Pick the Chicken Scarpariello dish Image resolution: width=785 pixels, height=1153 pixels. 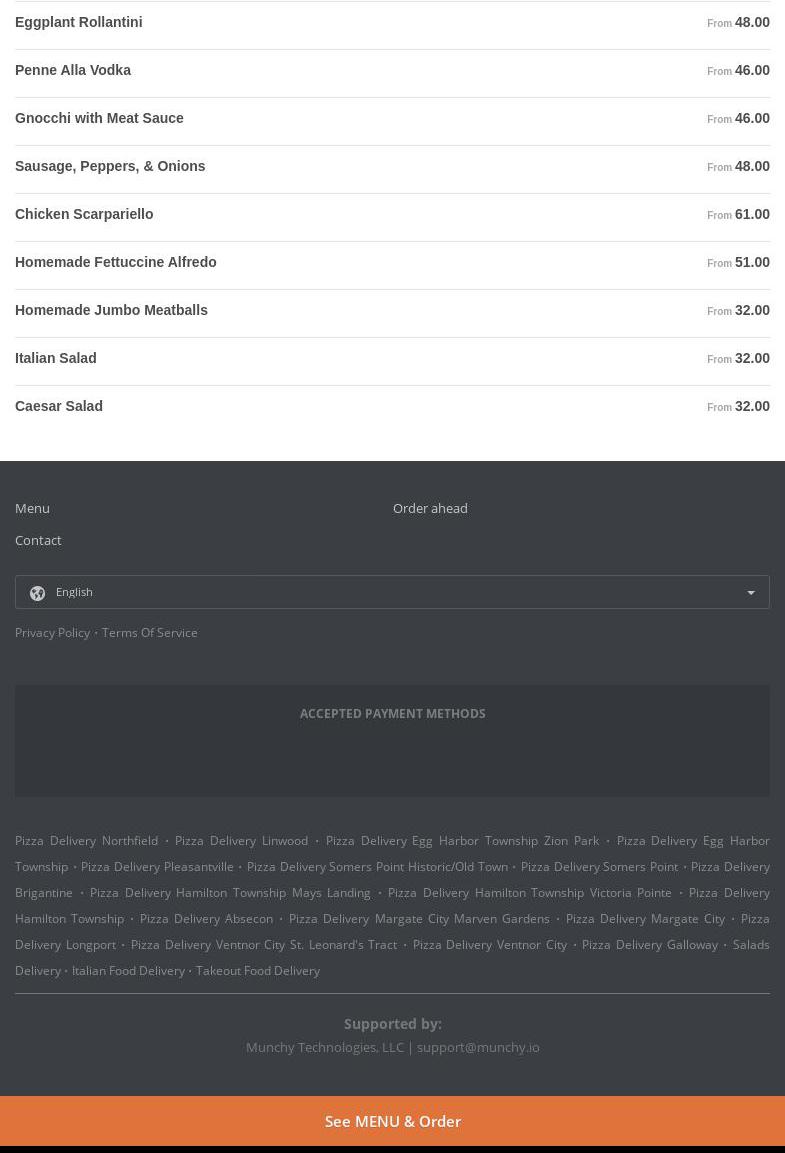[x=84, y=214]
